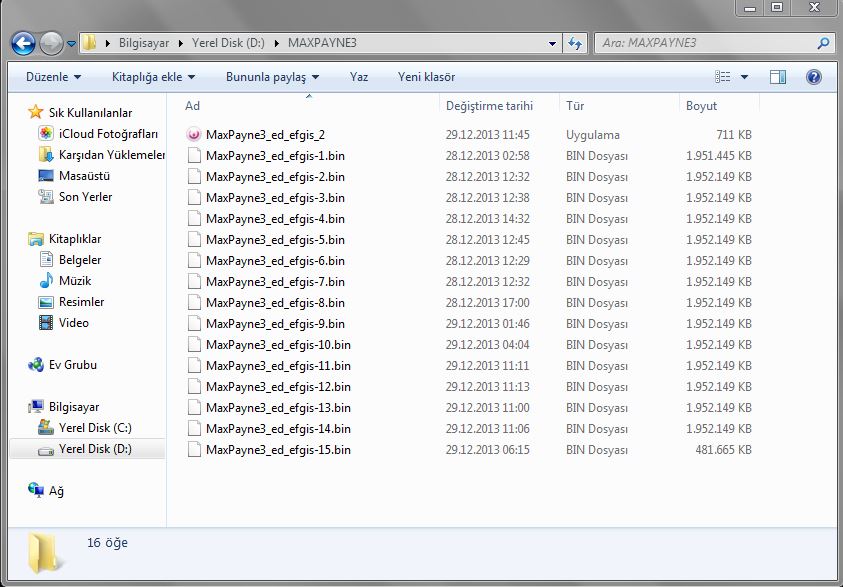Click the 481.665 KB size cell
This screenshot has height=587, width=843.
tap(723, 449)
